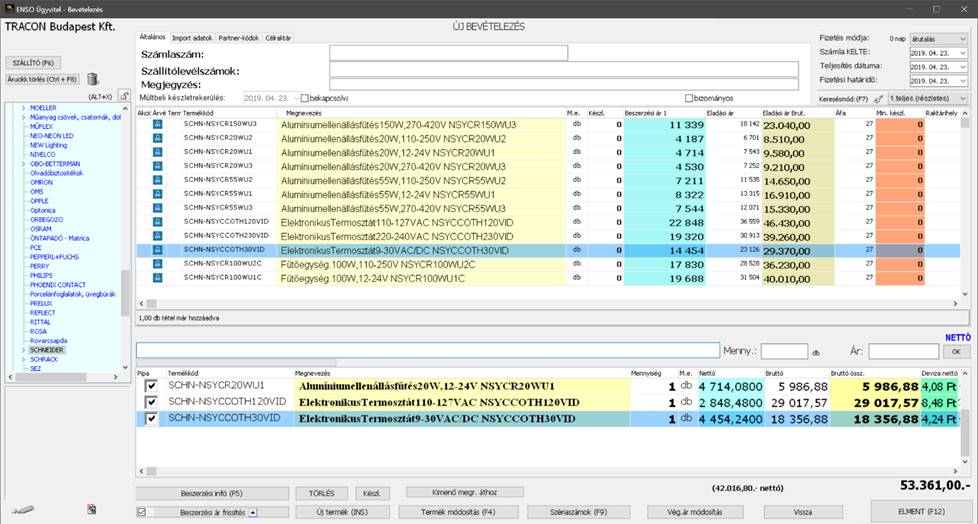The height and width of the screenshot is (524, 978).
Task: Click the USB stick icon at bottom left
Action: click(25, 510)
